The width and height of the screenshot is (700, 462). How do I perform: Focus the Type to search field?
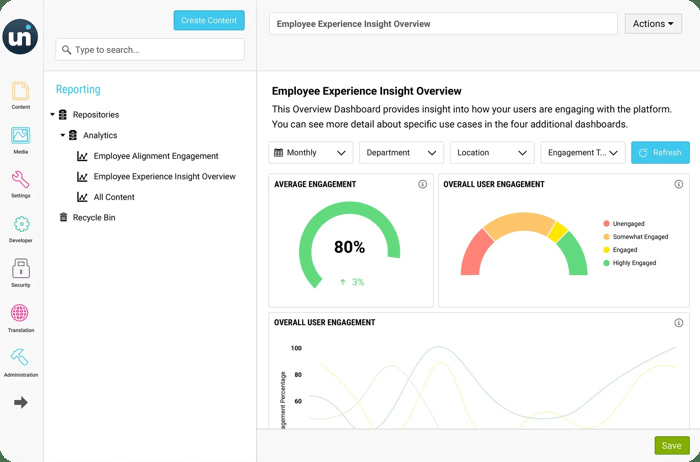(150, 50)
